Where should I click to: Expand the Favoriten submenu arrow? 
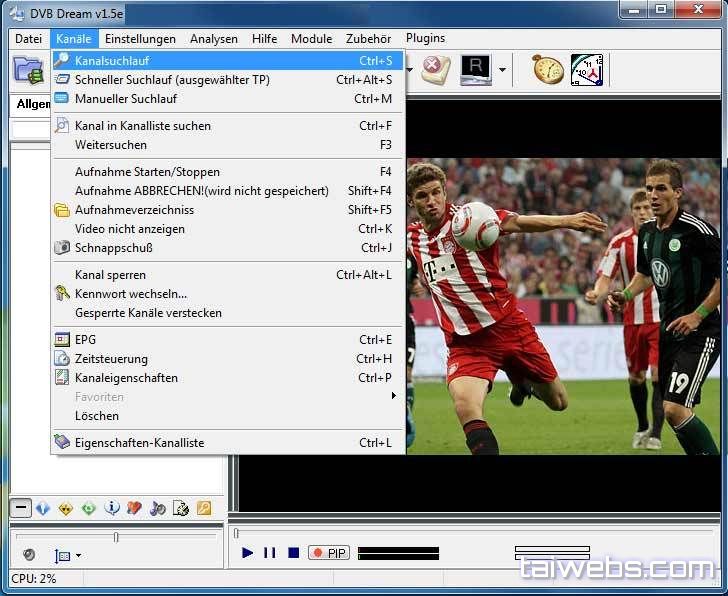393,397
